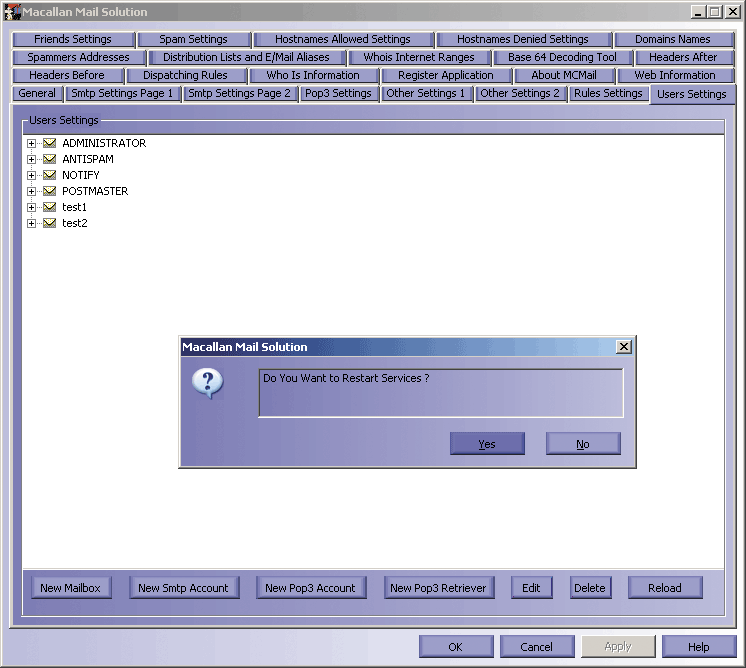
Task: Select test2 user label
Action: click(x=75, y=223)
